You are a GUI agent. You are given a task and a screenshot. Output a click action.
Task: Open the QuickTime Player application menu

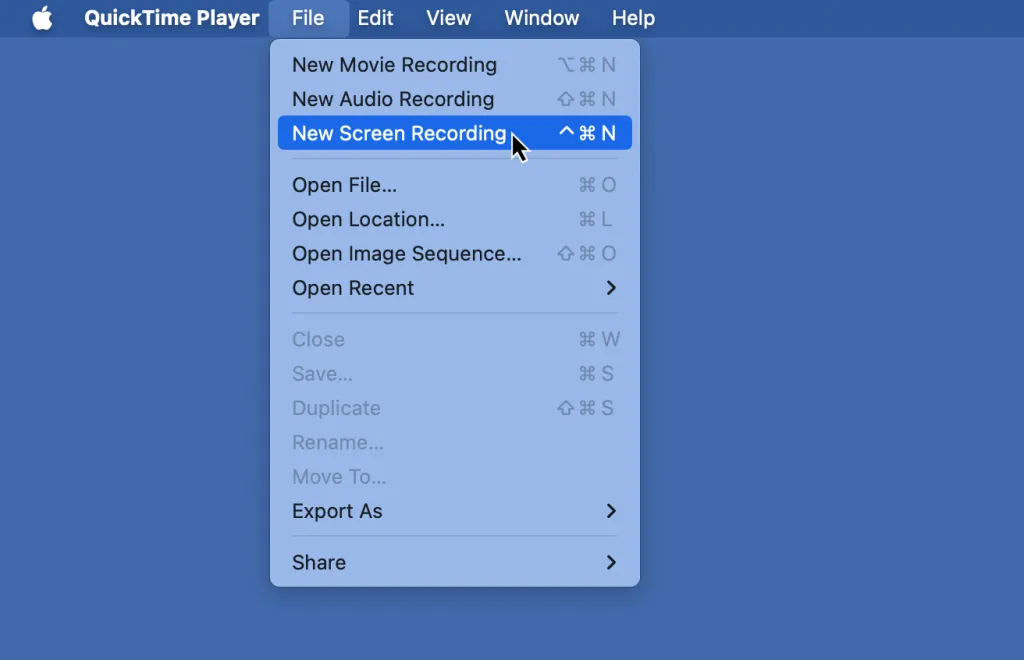tap(171, 17)
